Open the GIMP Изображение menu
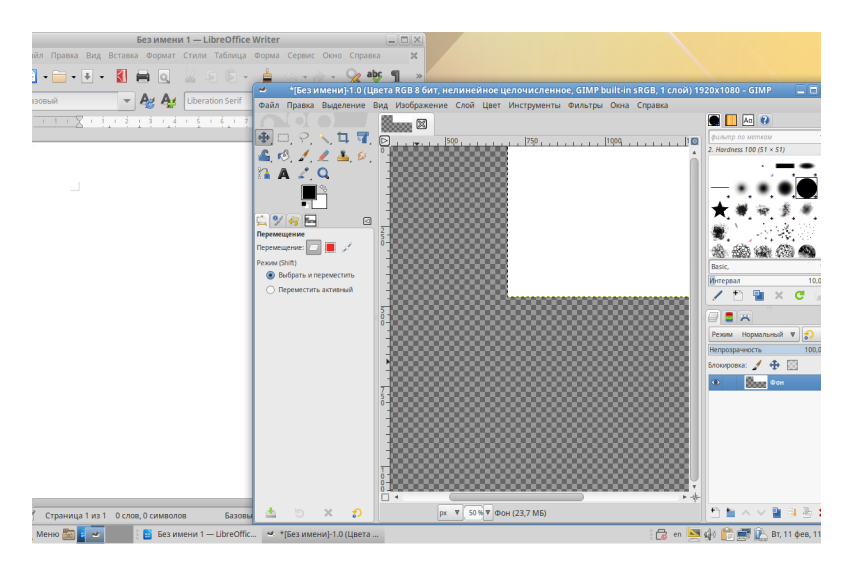The height and width of the screenshot is (576, 853). coord(421,105)
